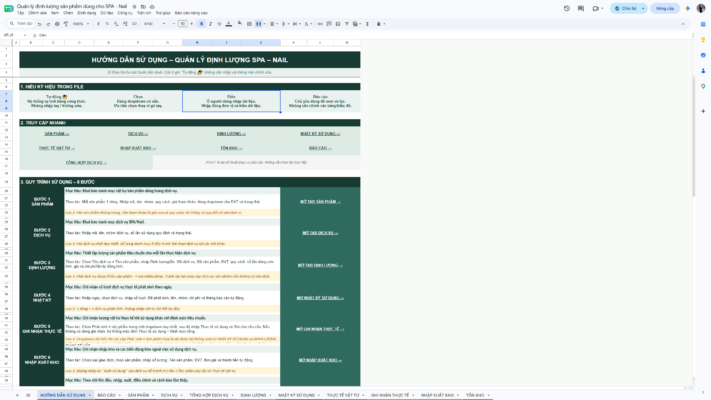Open the comments panel icon
This screenshot has height=400, width=711.
pos(581,9)
